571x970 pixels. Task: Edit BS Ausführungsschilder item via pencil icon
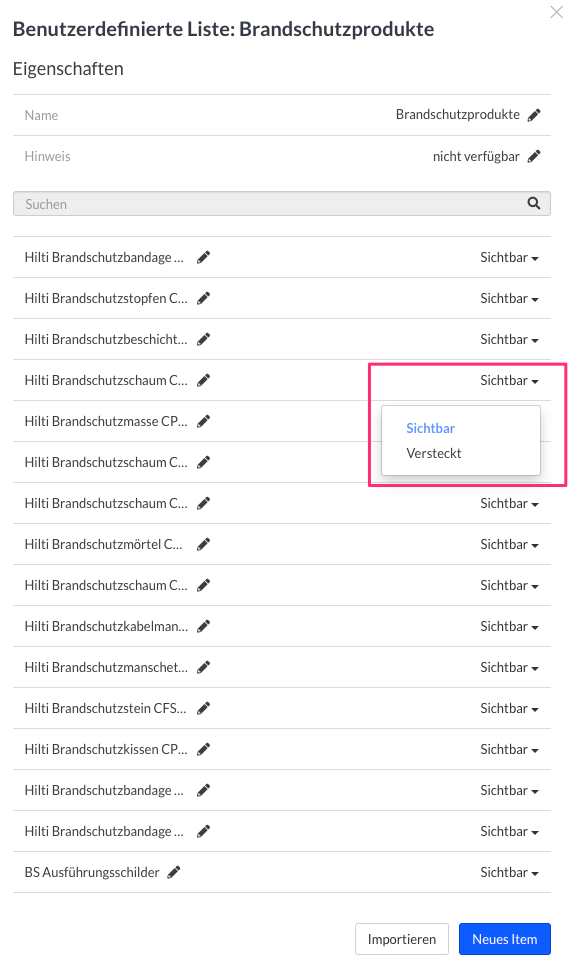coord(174,872)
